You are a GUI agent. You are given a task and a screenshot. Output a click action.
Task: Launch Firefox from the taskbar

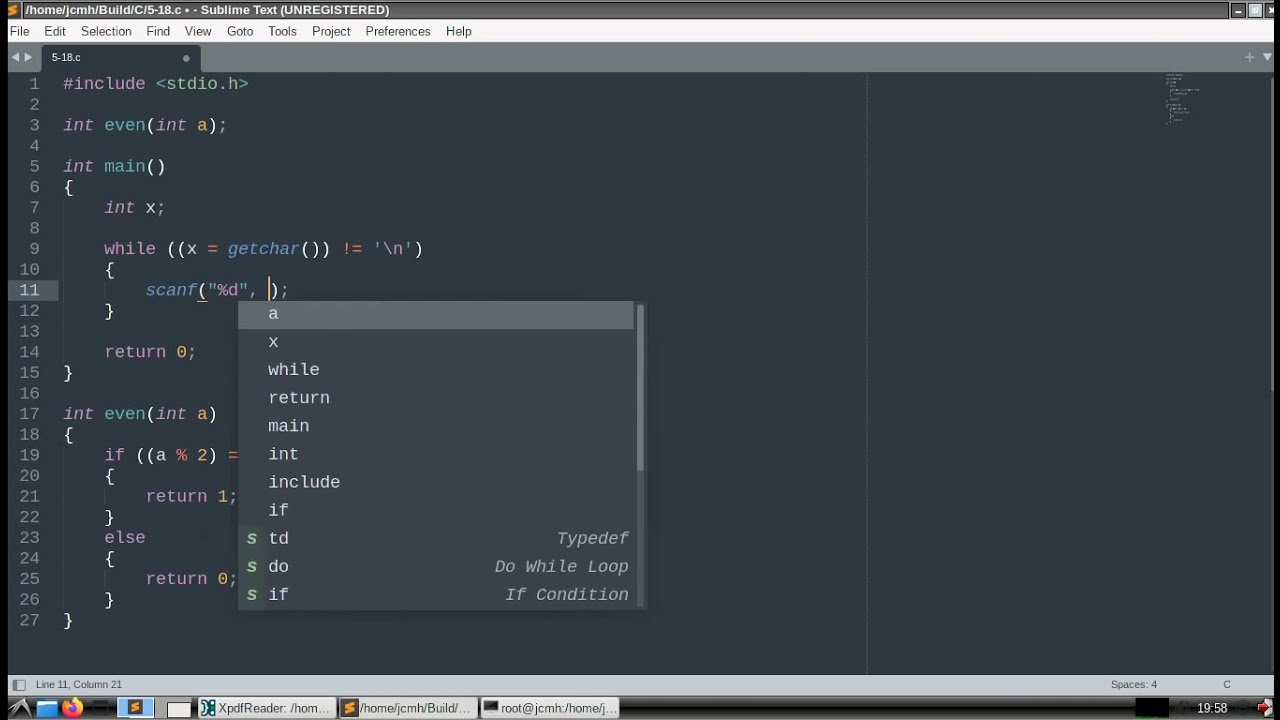tap(73, 708)
